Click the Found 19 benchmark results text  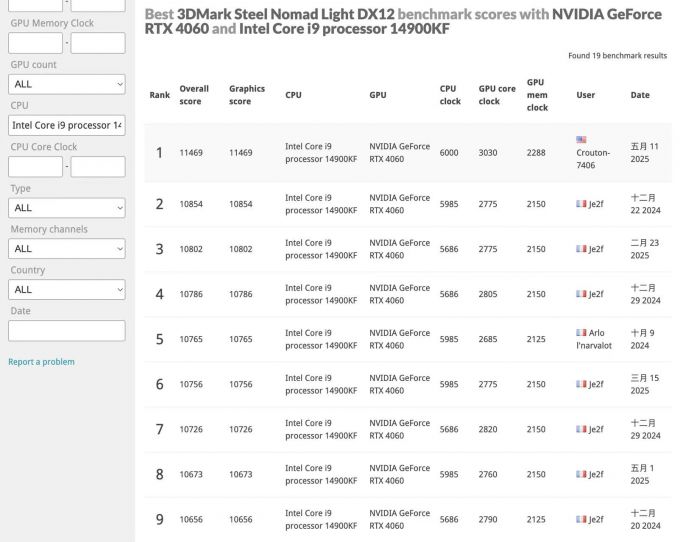[618, 56]
